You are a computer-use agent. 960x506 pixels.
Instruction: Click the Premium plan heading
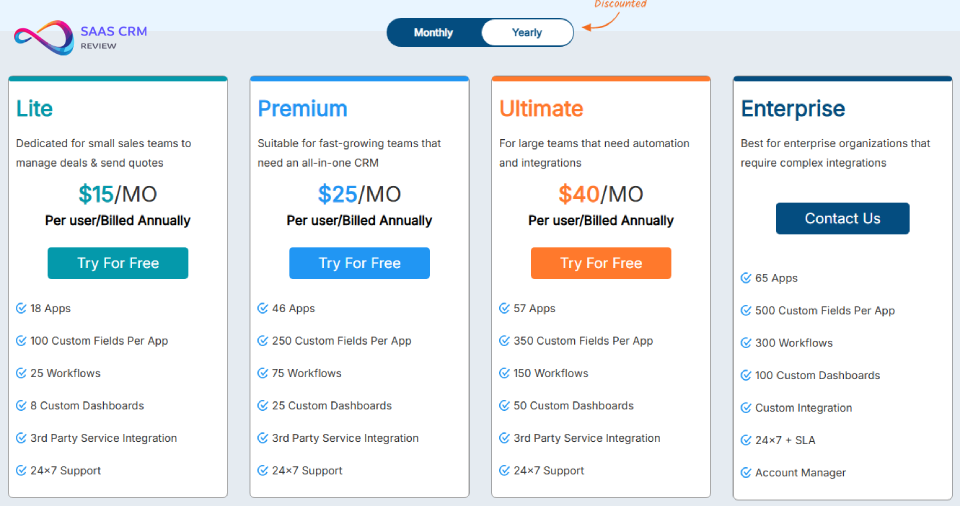coord(302,108)
